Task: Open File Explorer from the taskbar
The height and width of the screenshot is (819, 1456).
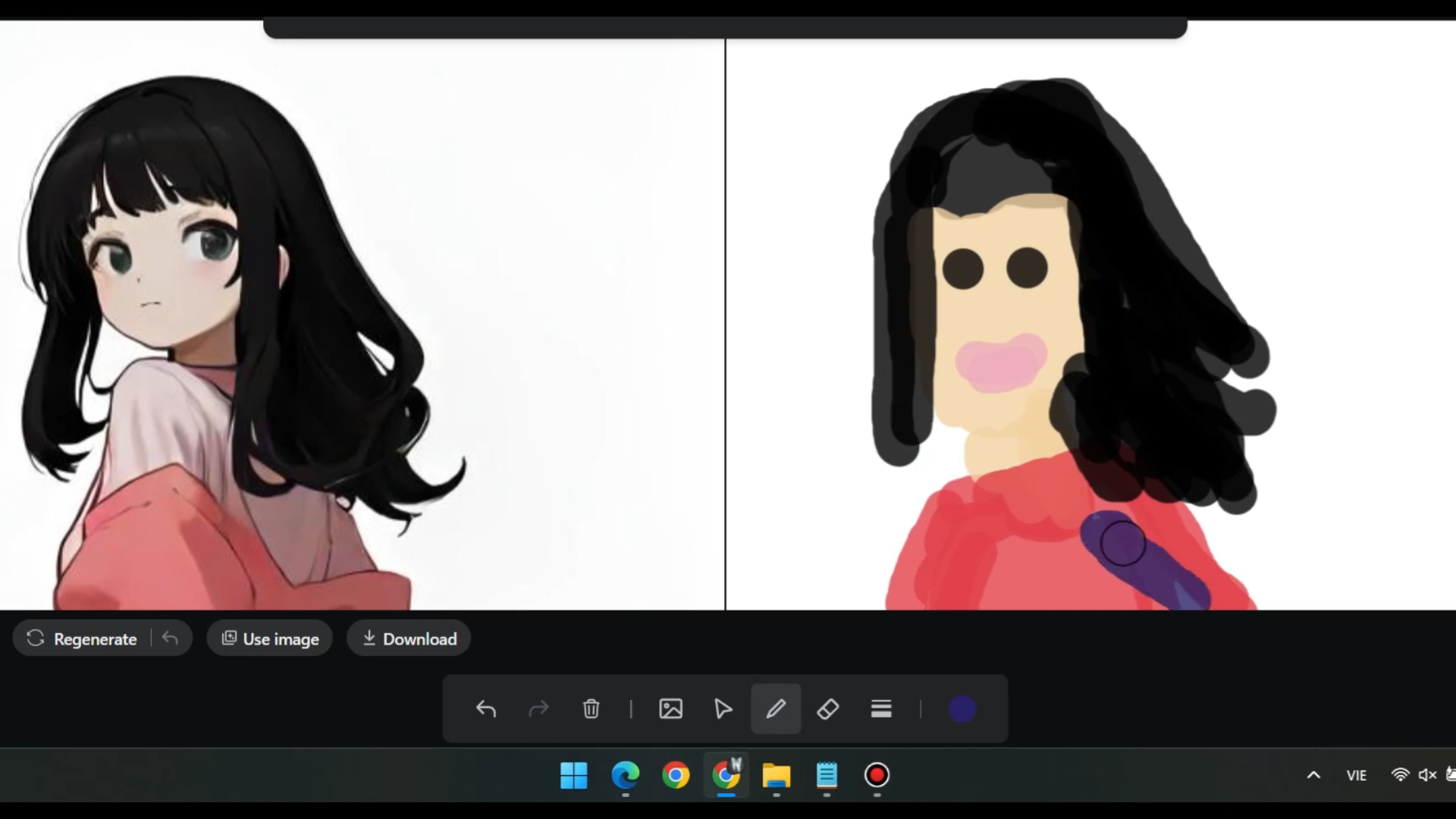Action: pos(776,775)
